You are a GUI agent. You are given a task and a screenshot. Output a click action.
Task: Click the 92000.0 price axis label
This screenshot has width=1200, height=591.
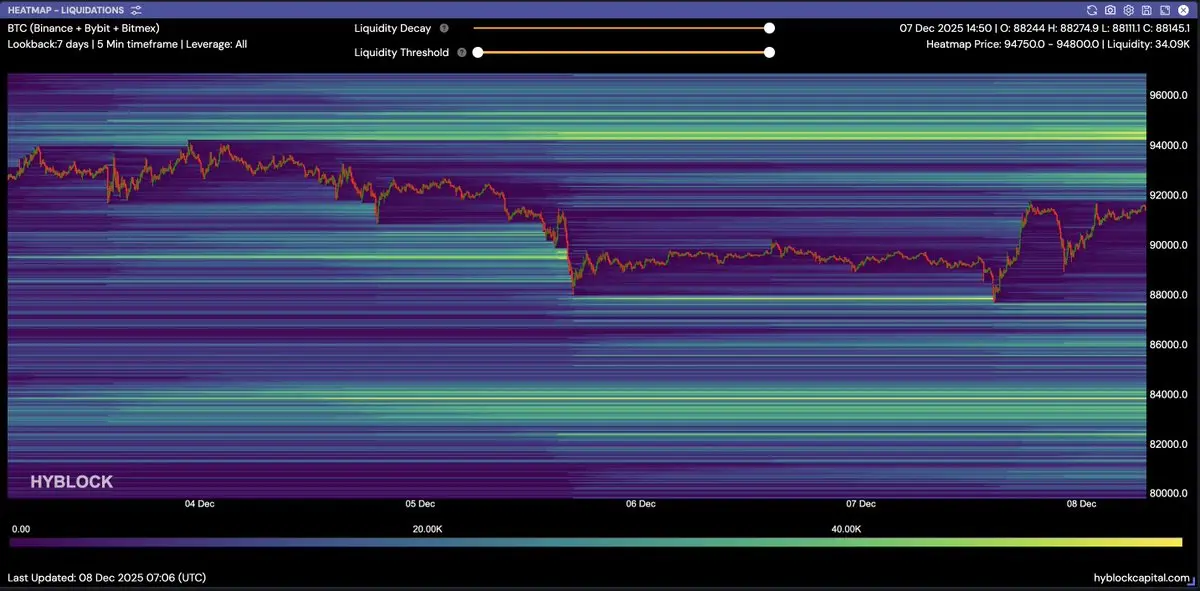click(1168, 195)
